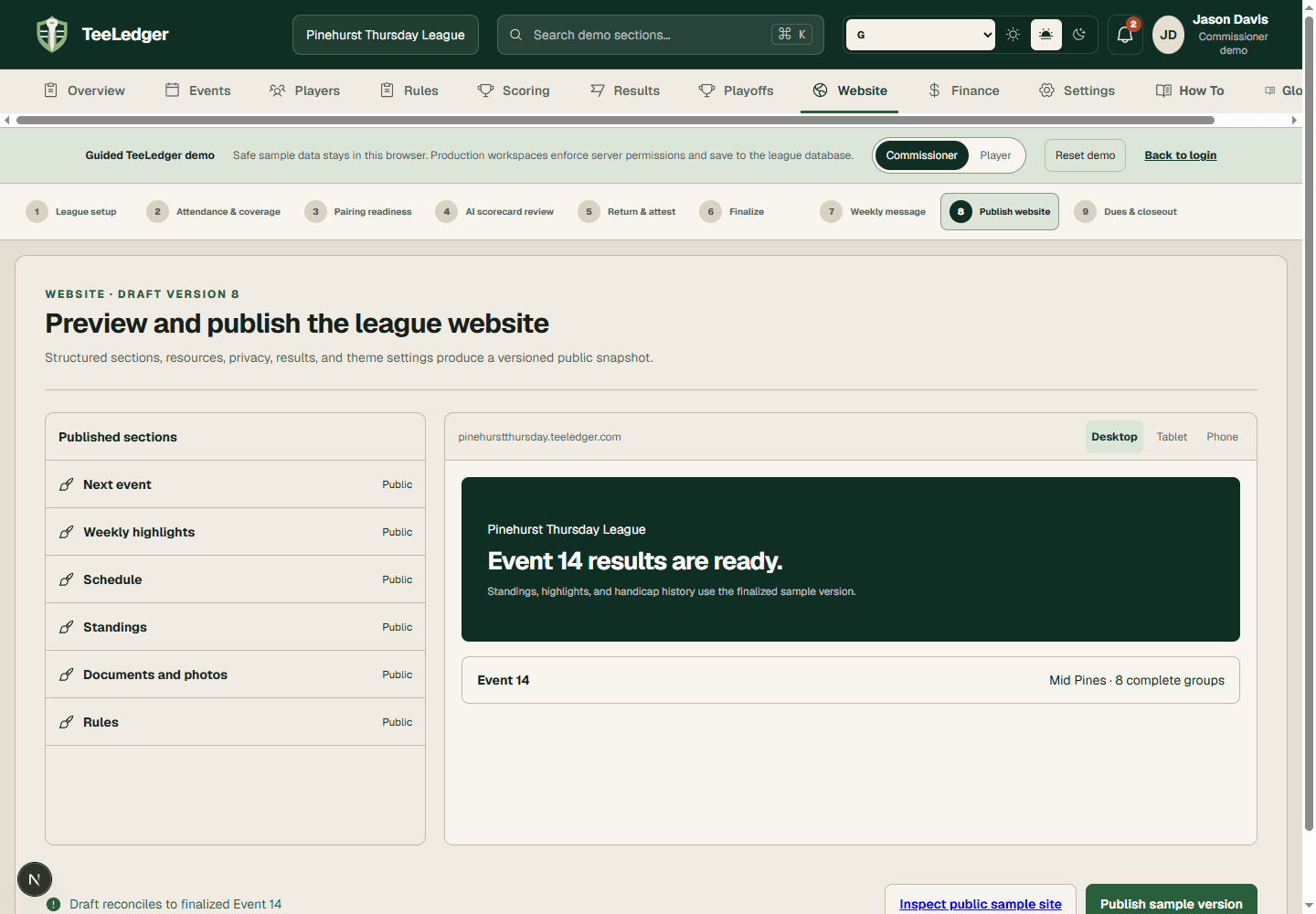Switch to light theme sun icon

coord(1013,35)
